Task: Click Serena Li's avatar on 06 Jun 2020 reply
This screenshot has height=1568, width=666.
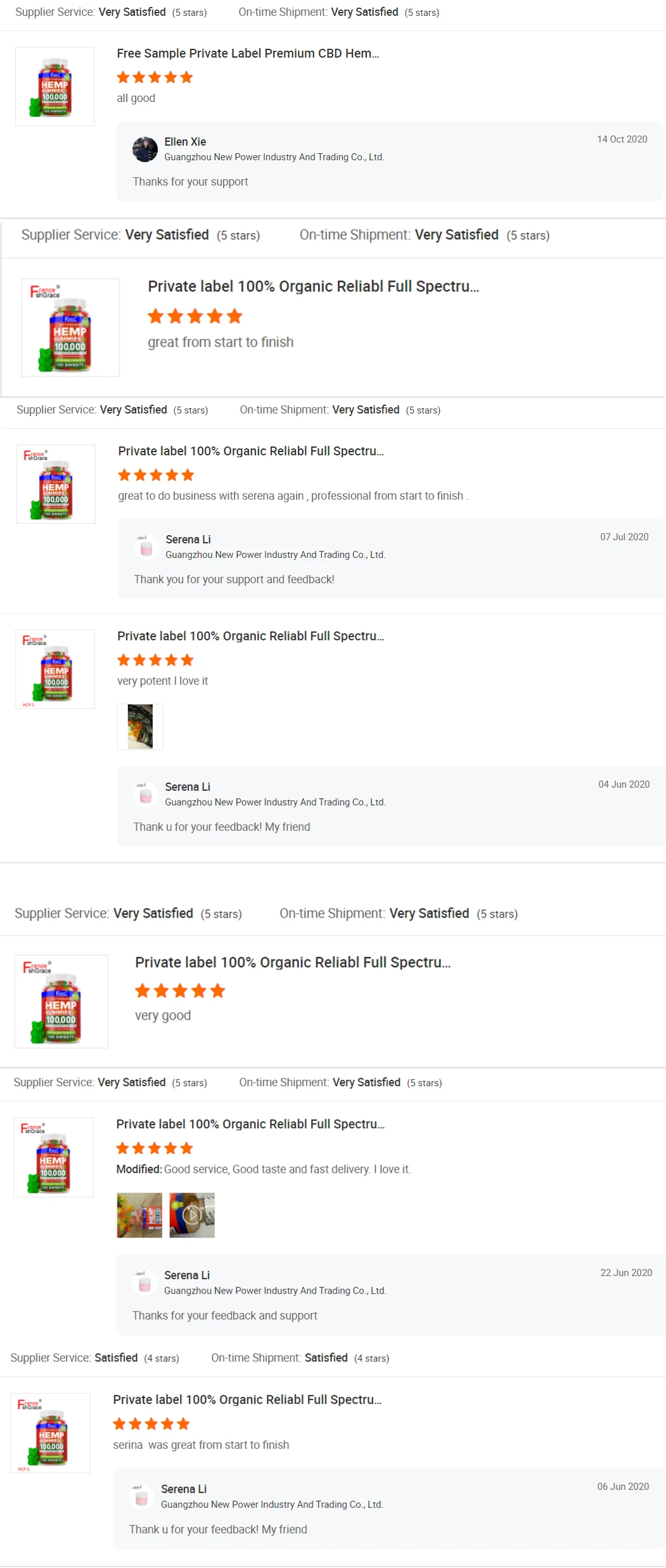Action: point(141,1496)
